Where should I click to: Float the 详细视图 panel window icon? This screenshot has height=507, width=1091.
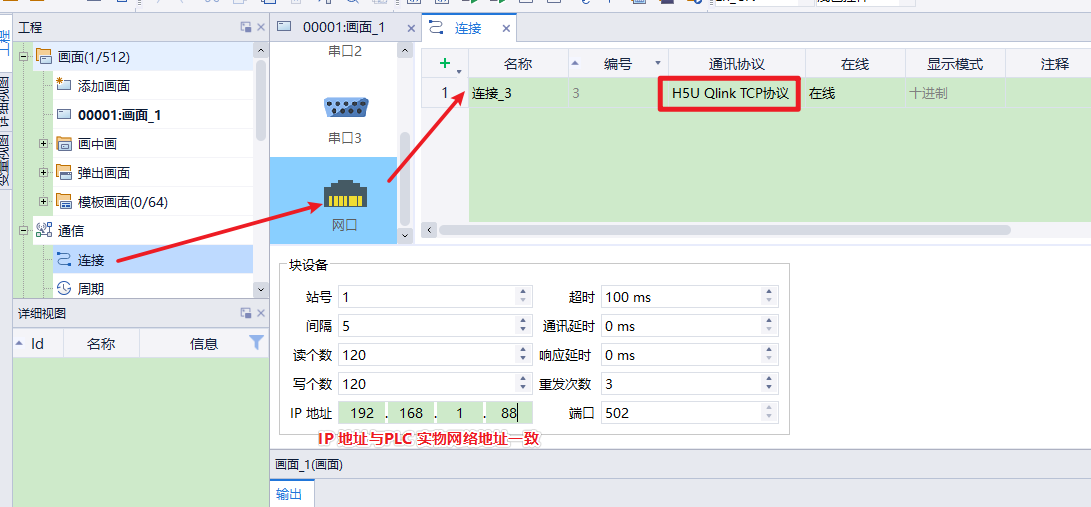tap(246, 313)
